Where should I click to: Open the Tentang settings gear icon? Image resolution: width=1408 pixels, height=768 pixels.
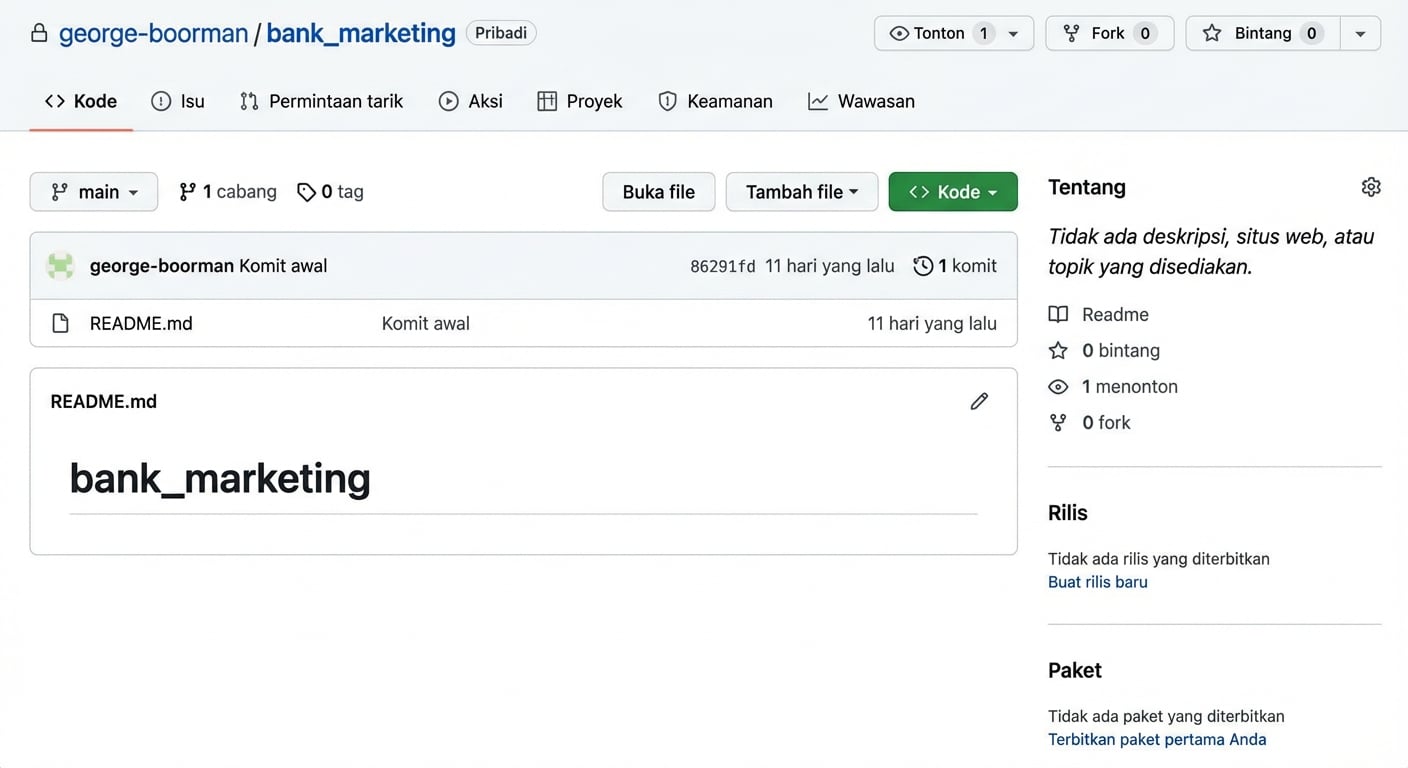[1371, 187]
